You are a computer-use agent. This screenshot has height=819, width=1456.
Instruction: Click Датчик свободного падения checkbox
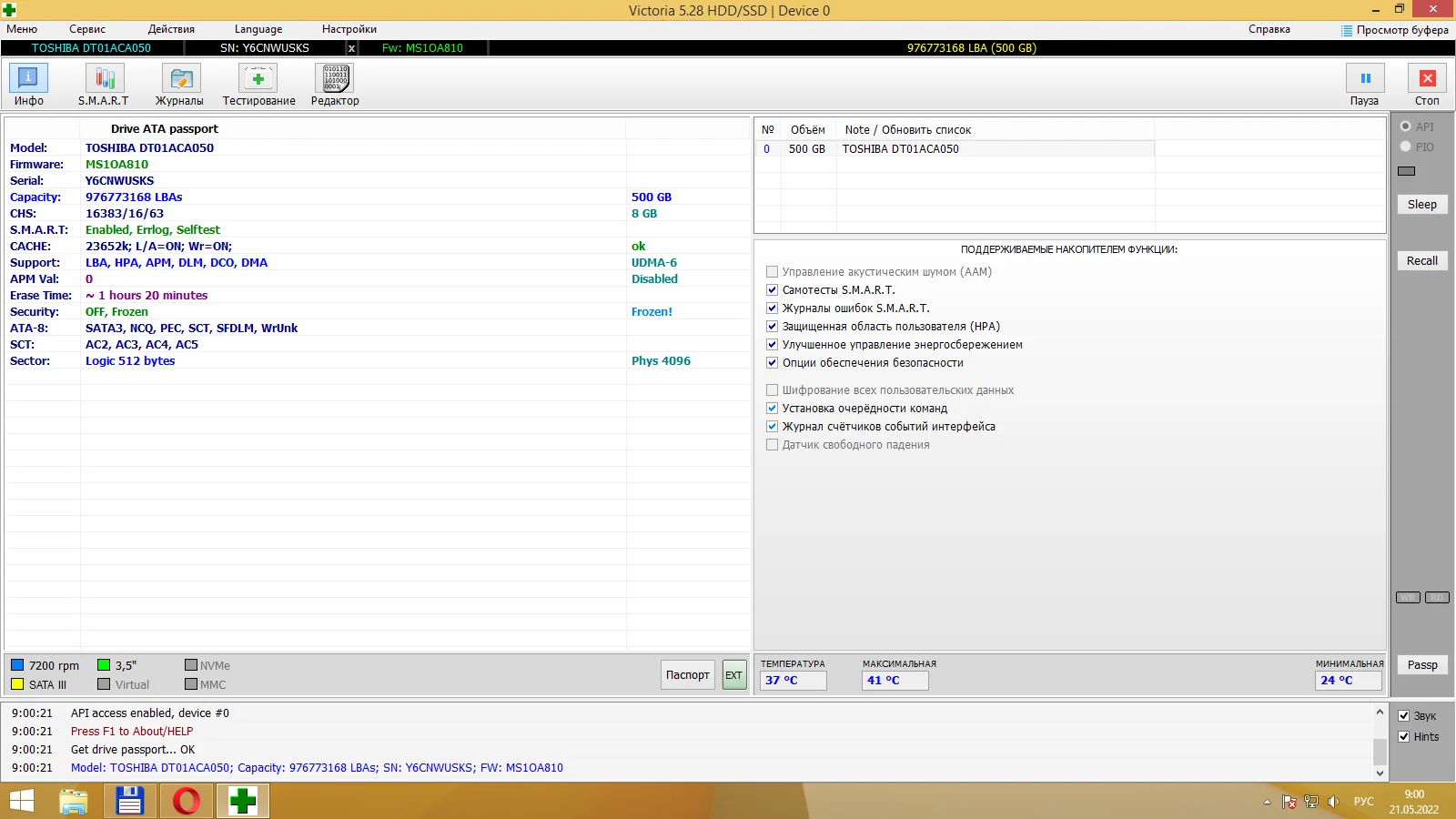click(x=773, y=445)
